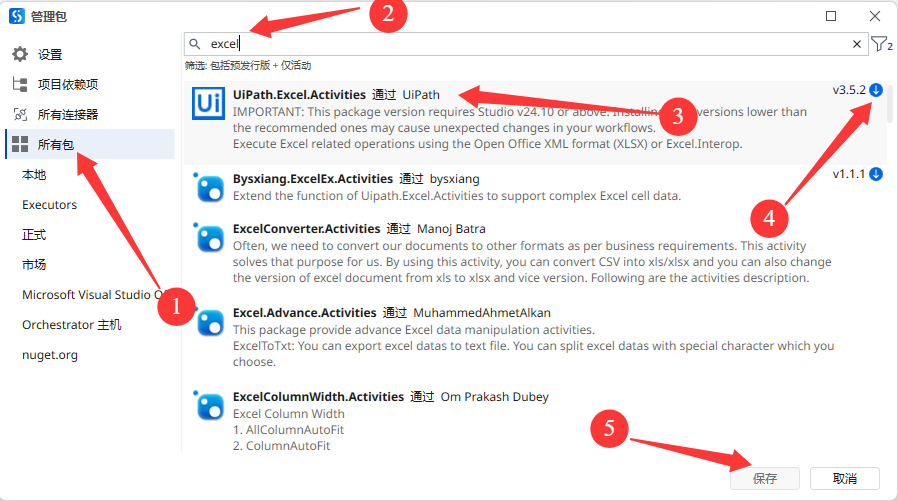Click download icon next to v1.1.1

point(876,174)
